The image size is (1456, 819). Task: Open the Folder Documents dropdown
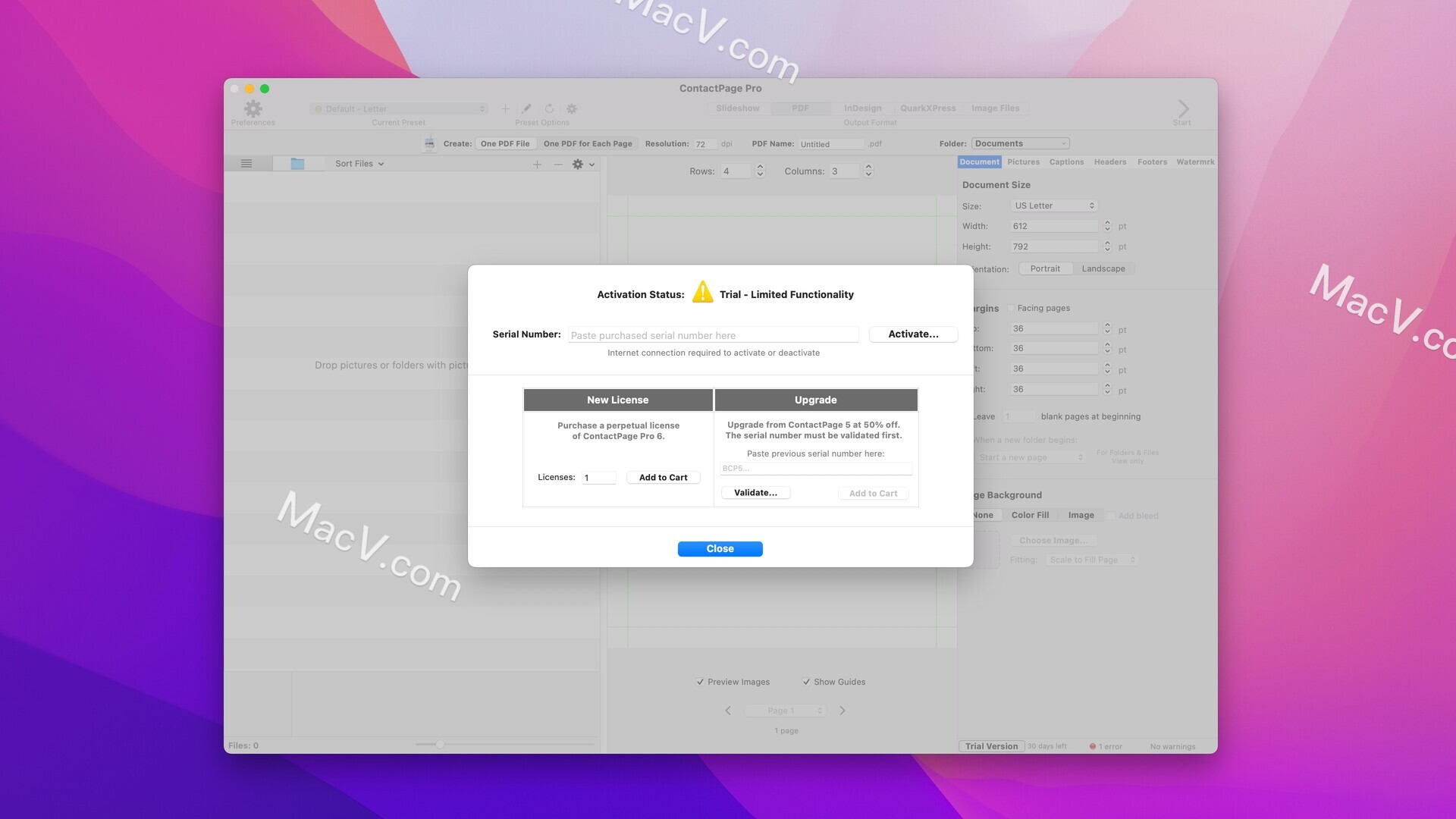[1021, 143]
